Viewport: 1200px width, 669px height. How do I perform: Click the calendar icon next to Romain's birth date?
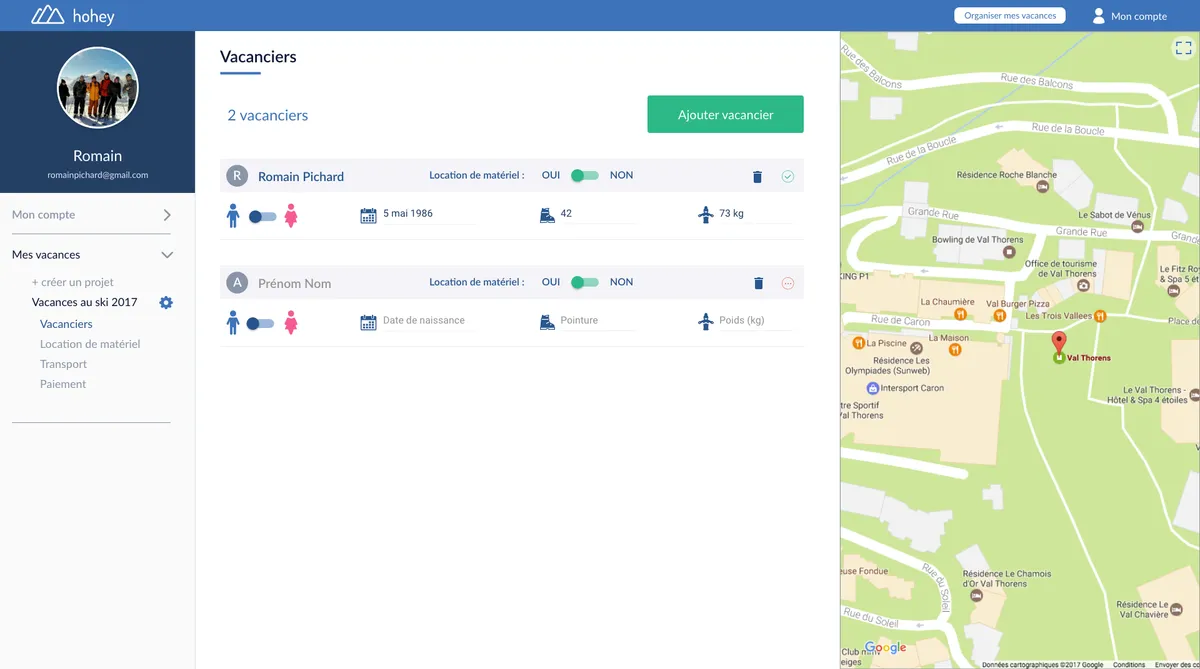coord(367,213)
